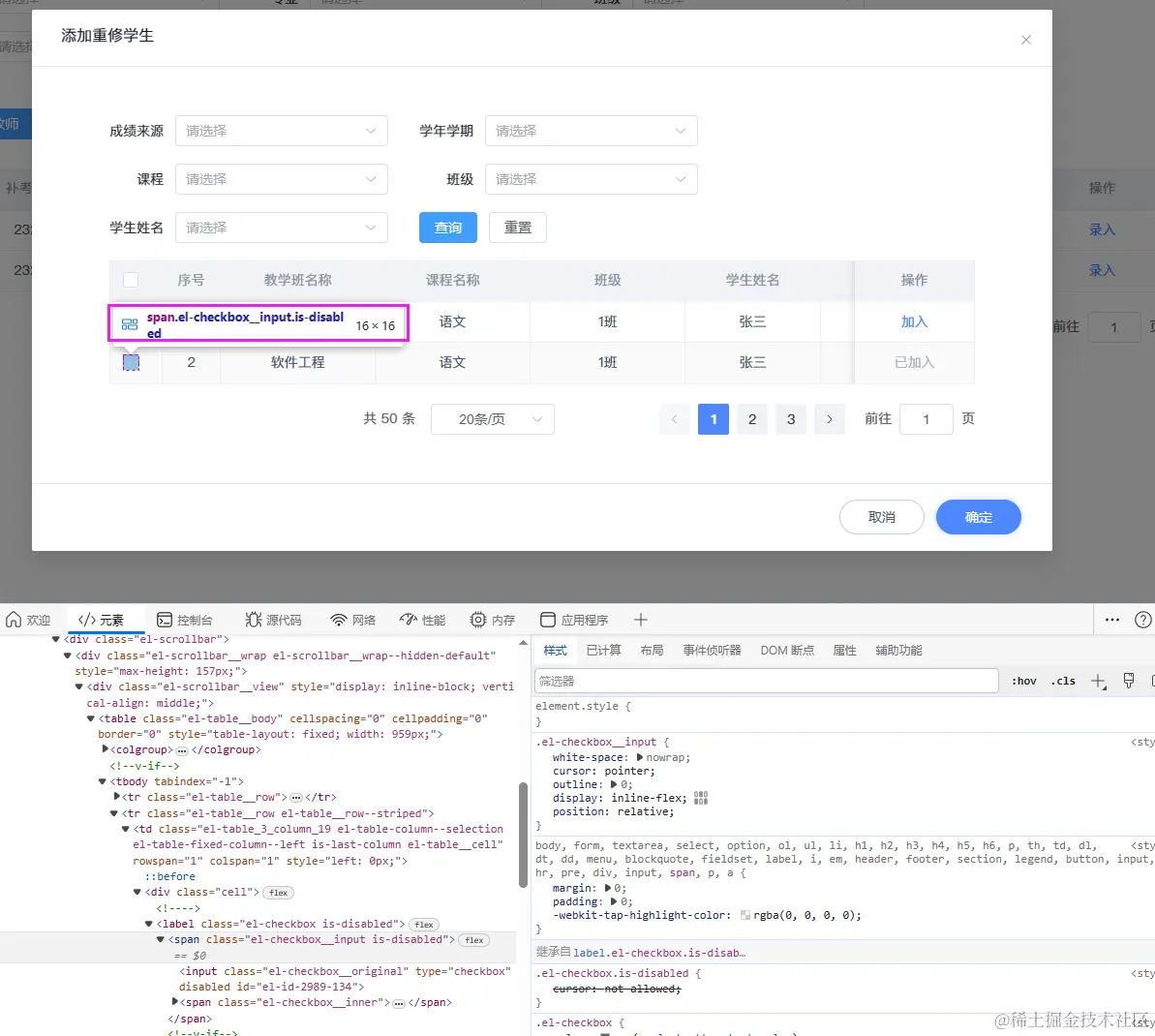
Task: Switch to 辅助功能 sub-tab
Action: pyautogui.click(x=898, y=651)
